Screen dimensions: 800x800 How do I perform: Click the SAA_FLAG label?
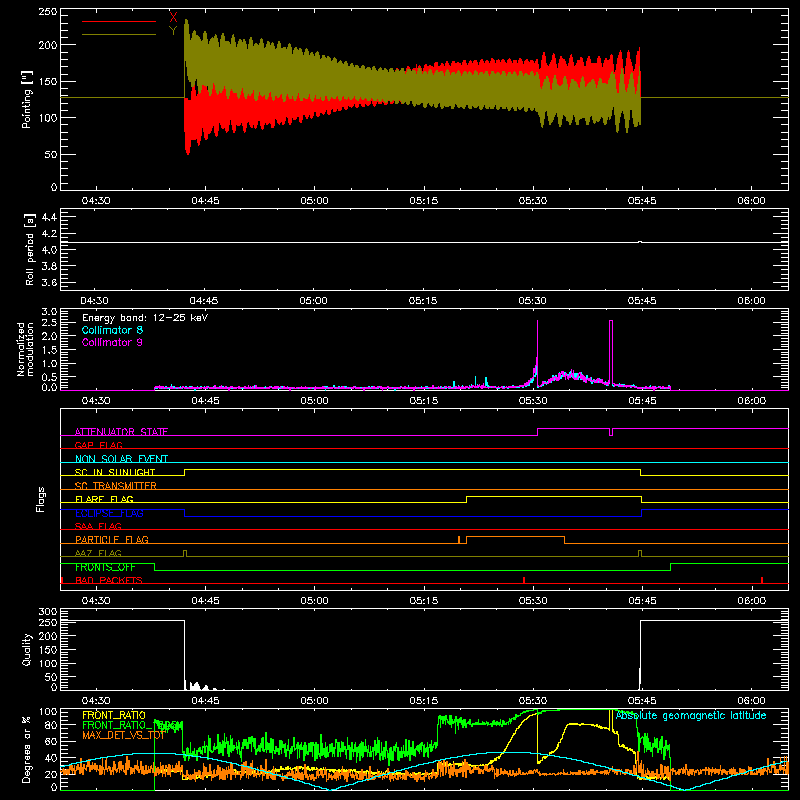click(98, 526)
